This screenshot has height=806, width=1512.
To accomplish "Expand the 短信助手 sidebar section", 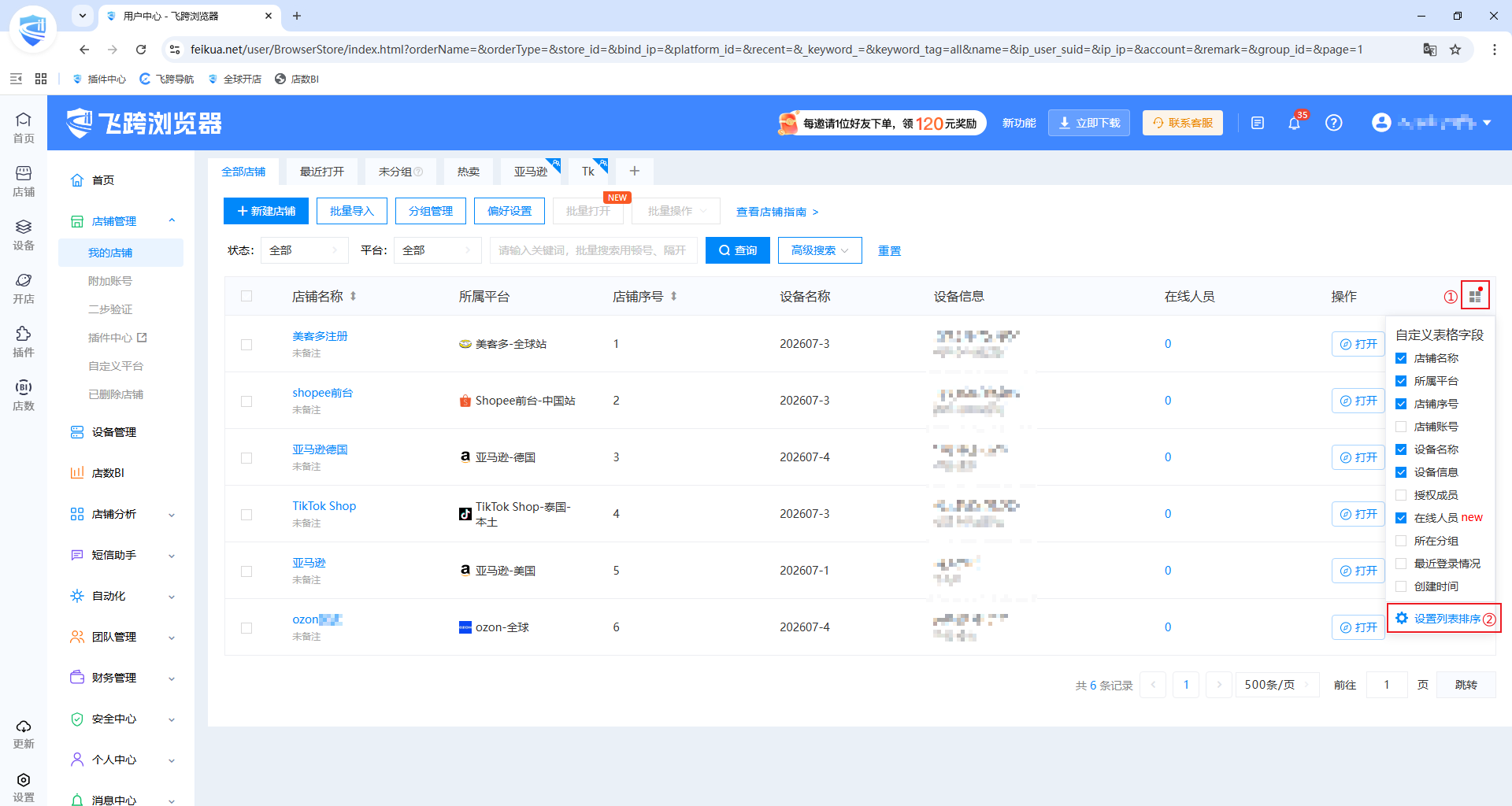I will click(x=172, y=555).
